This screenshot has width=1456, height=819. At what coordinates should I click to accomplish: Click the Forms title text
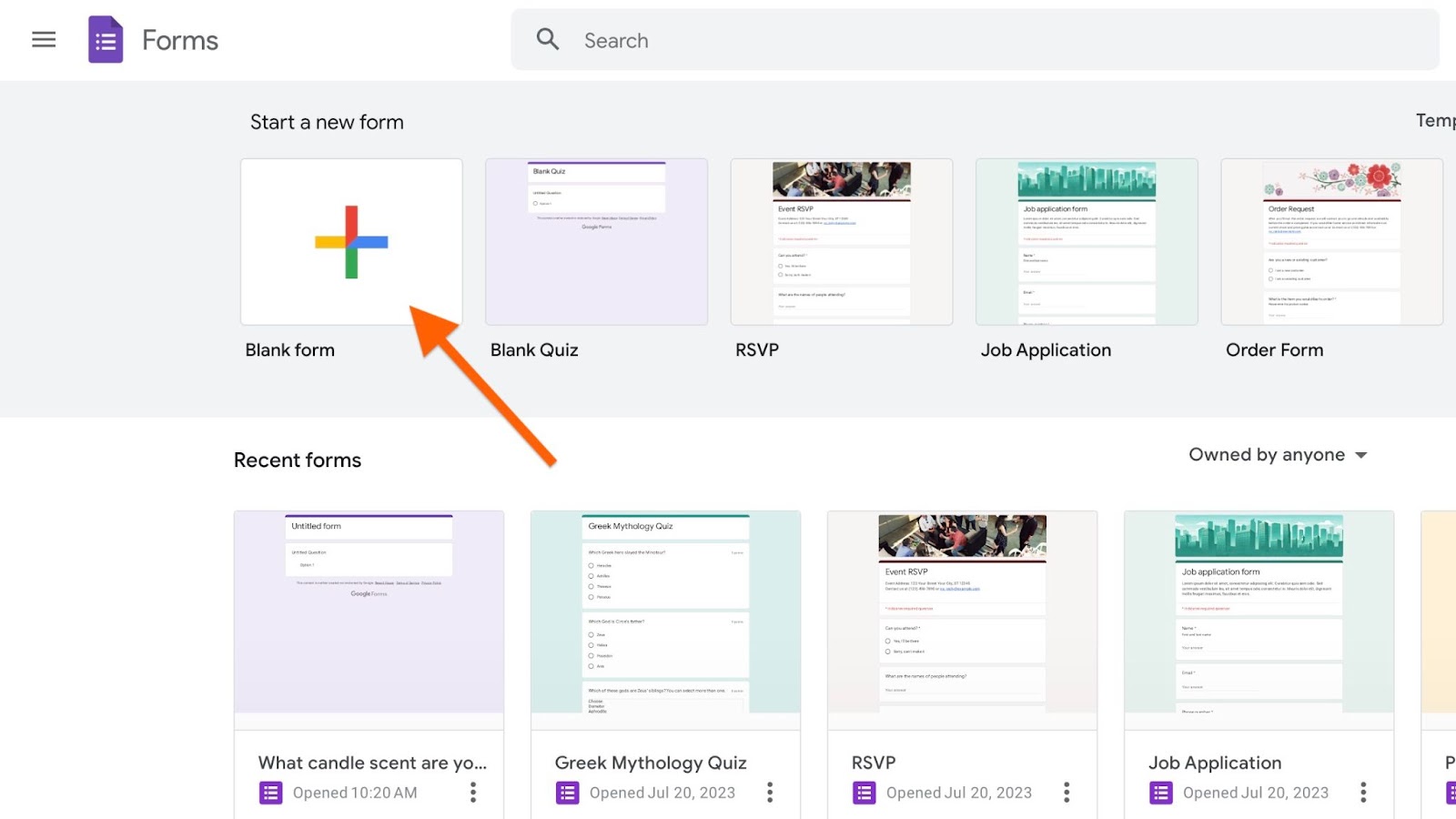180,40
